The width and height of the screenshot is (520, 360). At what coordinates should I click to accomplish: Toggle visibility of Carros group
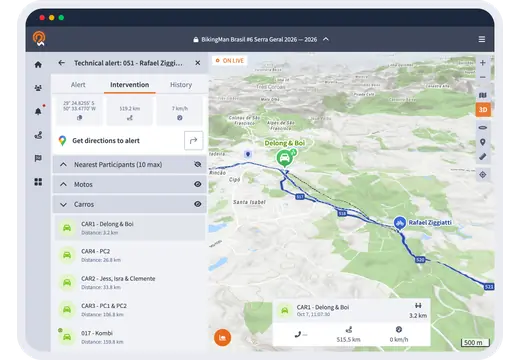pos(198,204)
